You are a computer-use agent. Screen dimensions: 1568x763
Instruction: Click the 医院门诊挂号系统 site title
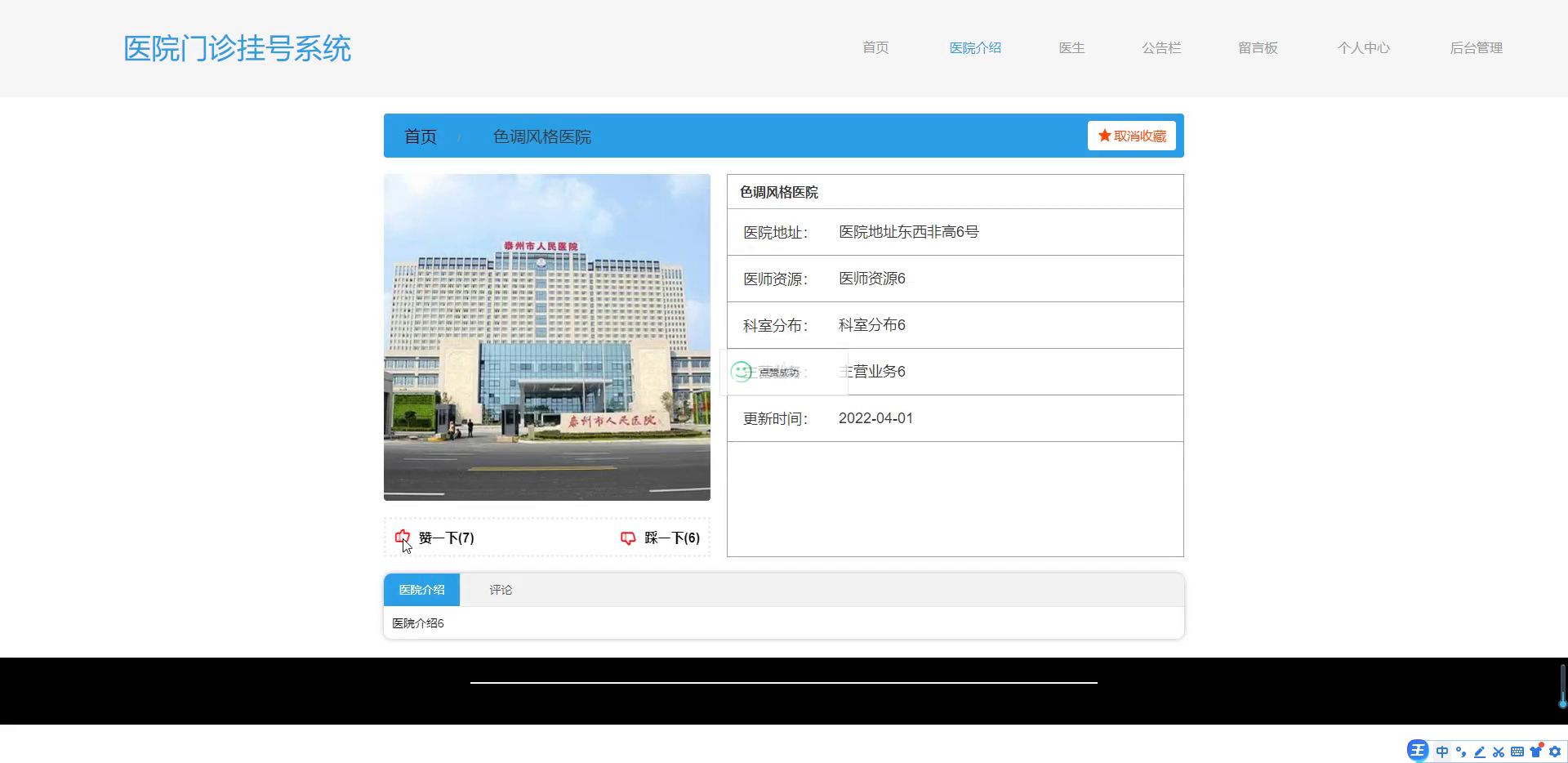pos(238,48)
